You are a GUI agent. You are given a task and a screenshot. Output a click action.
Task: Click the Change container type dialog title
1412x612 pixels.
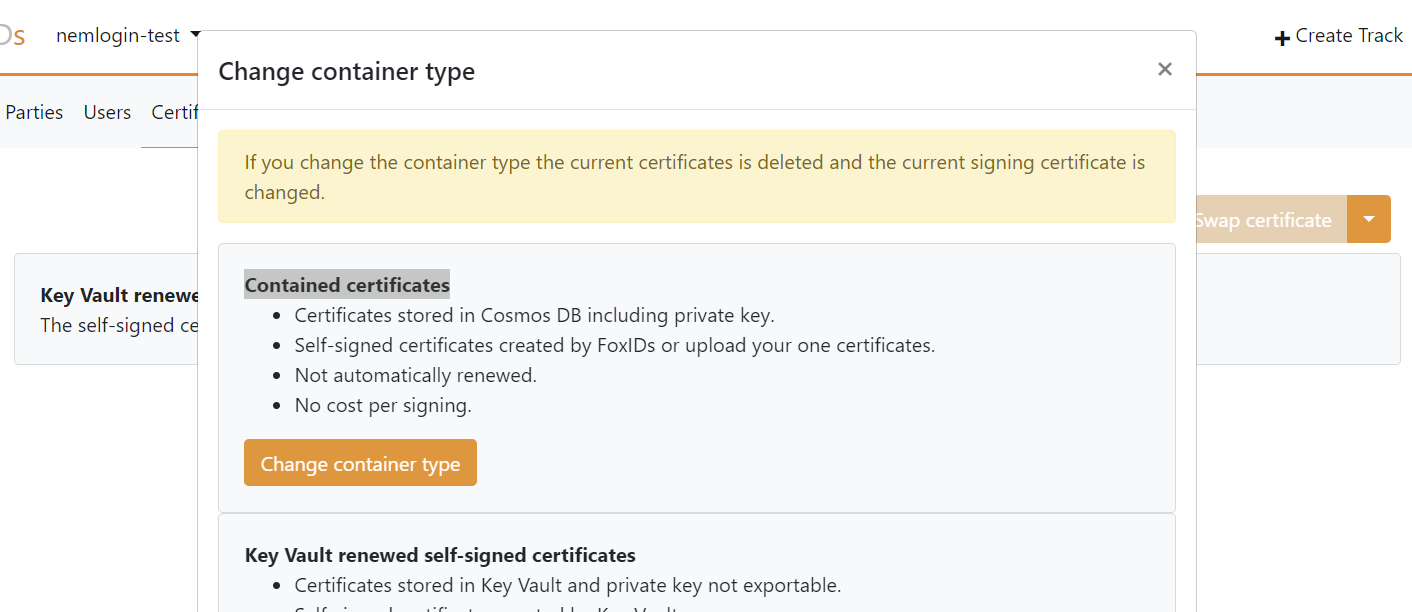(346, 71)
